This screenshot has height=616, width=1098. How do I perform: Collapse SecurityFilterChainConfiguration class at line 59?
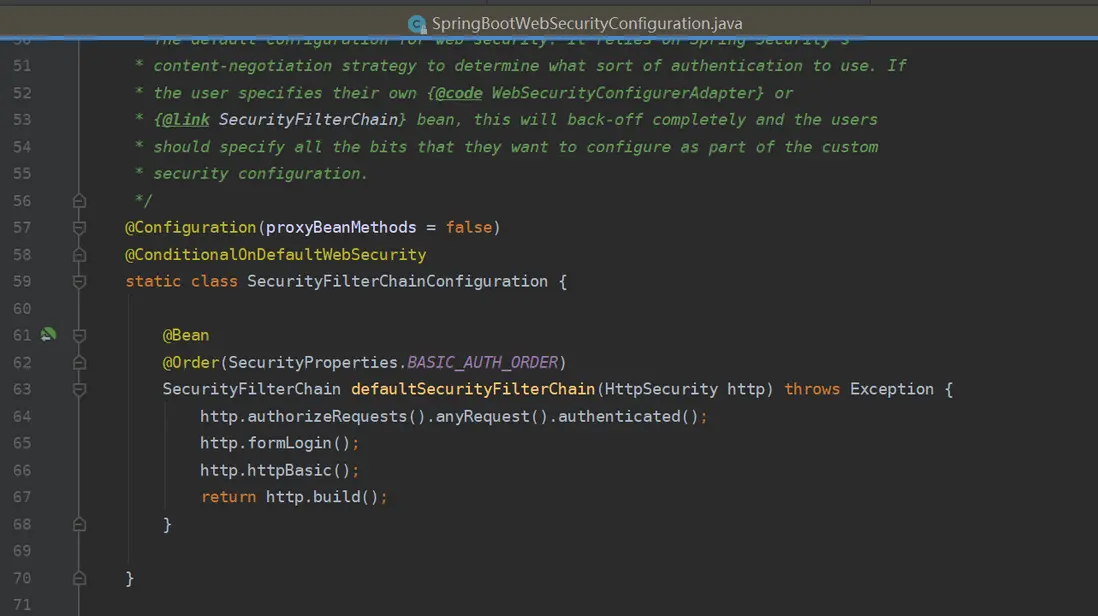(79, 281)
